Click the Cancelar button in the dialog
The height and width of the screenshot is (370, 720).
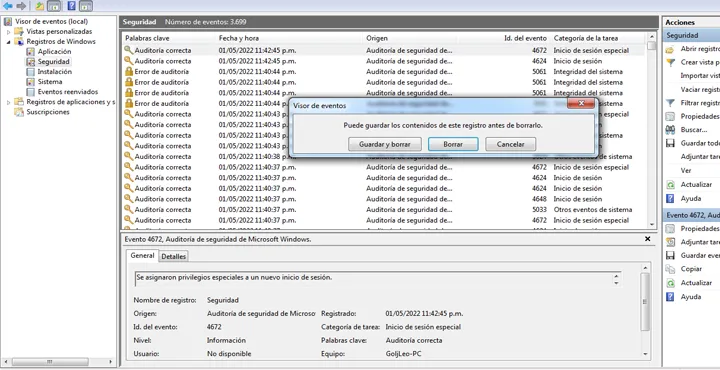(x=510, y=144)
